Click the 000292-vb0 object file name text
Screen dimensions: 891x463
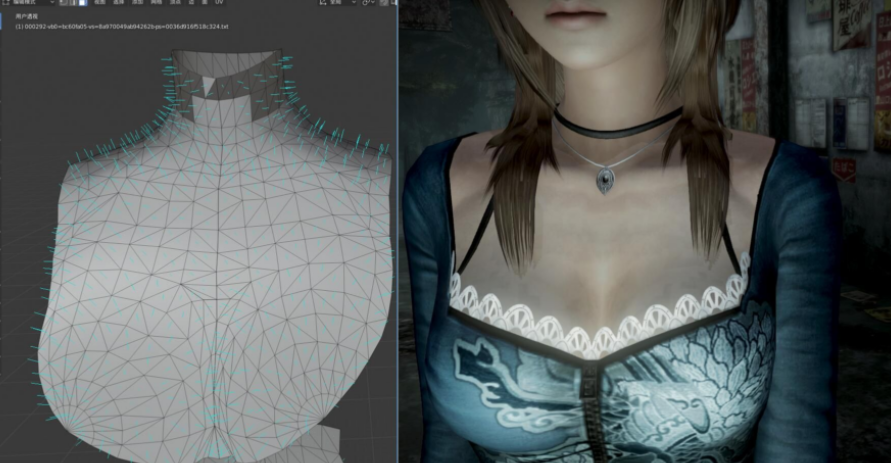click(x=122, y=26)
